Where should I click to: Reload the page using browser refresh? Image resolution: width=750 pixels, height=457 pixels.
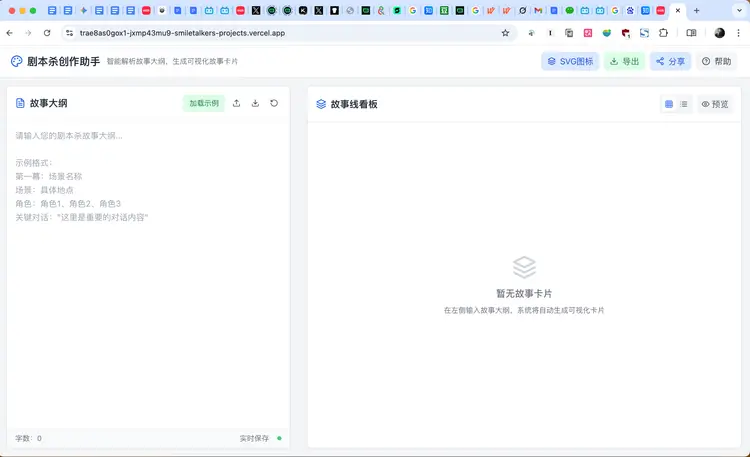(46, 33)
